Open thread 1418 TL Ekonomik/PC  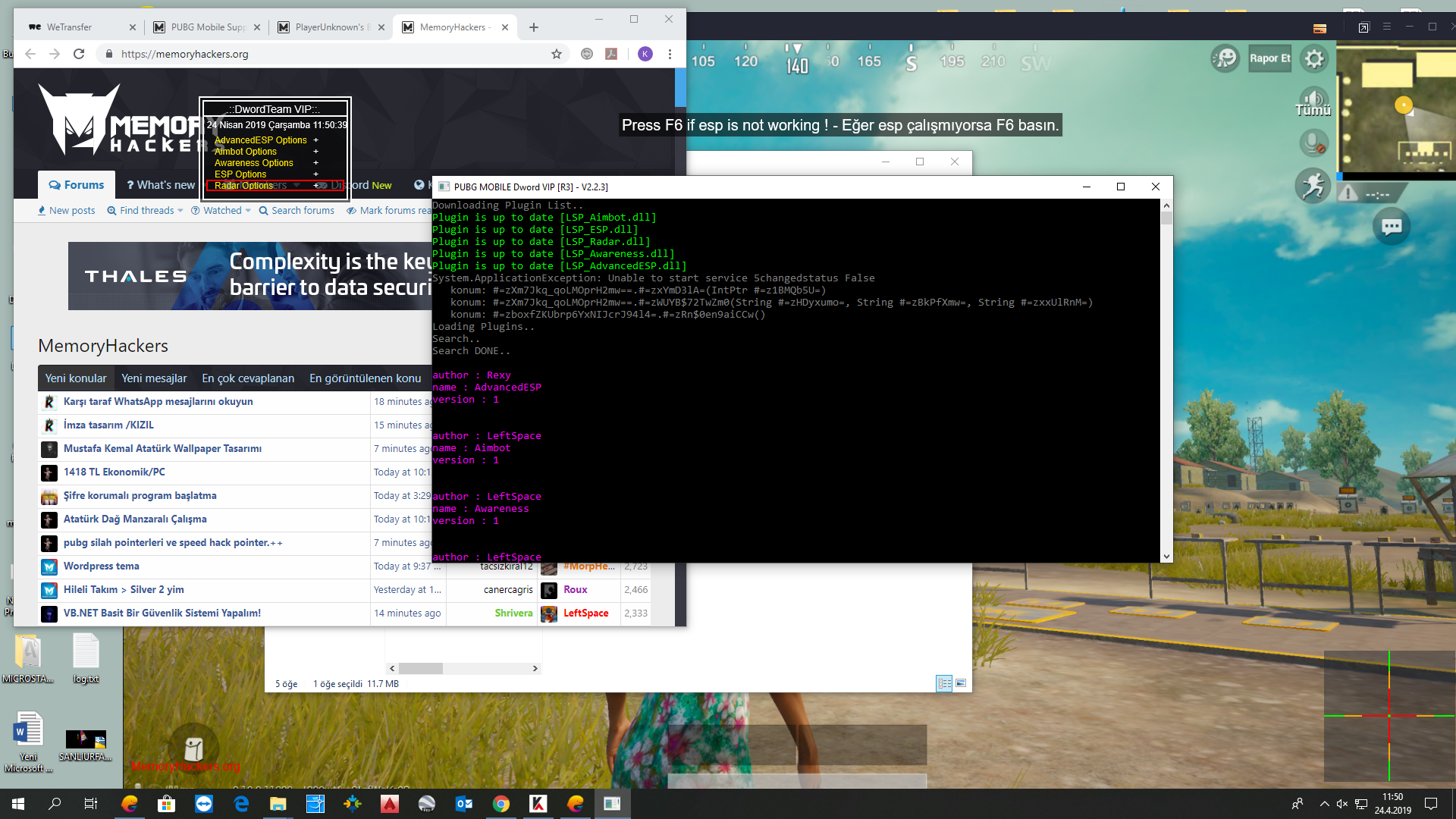114,472
